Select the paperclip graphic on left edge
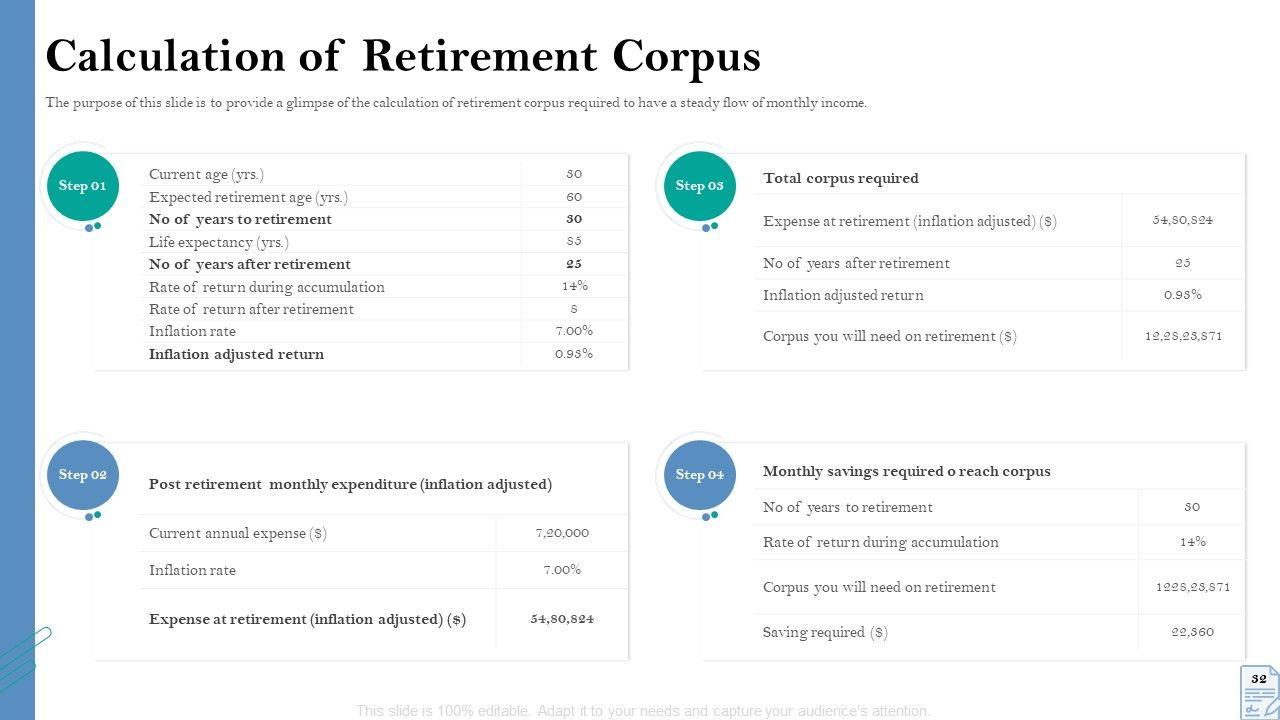 pos(22,655)
